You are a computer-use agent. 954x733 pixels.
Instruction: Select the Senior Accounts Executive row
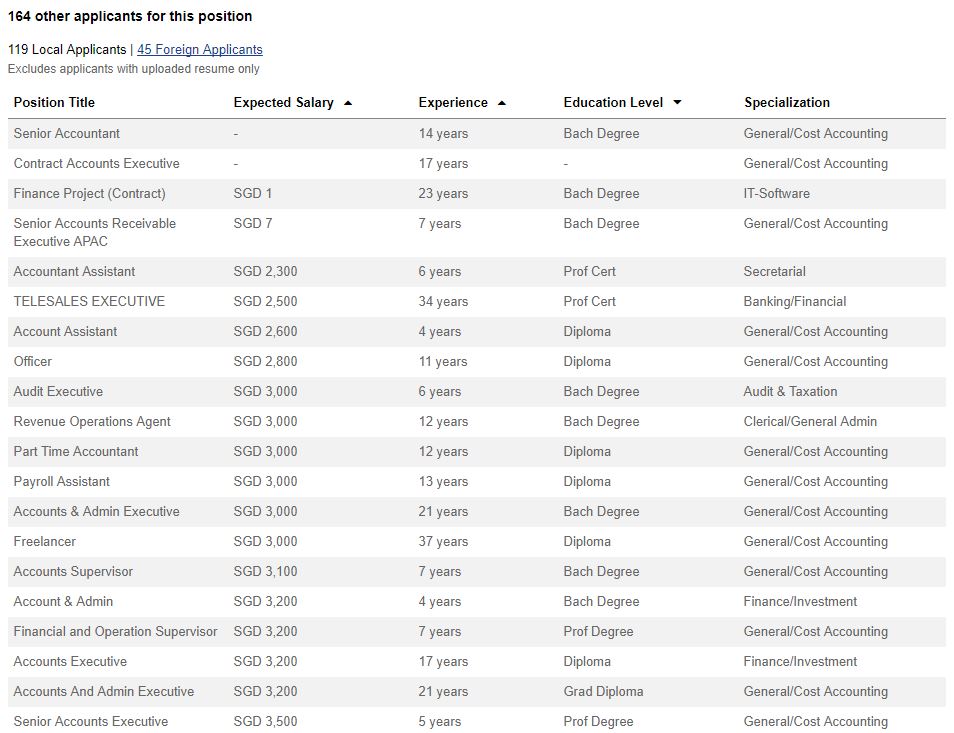point(477,721)
